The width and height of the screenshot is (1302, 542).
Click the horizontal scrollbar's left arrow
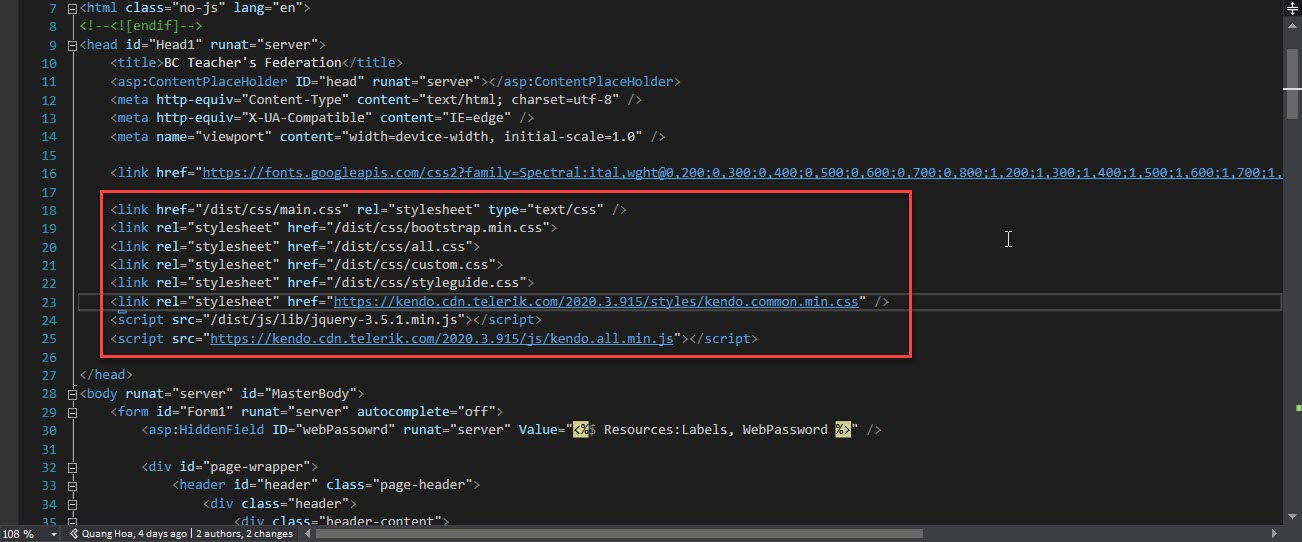click(x=306, y=534)
